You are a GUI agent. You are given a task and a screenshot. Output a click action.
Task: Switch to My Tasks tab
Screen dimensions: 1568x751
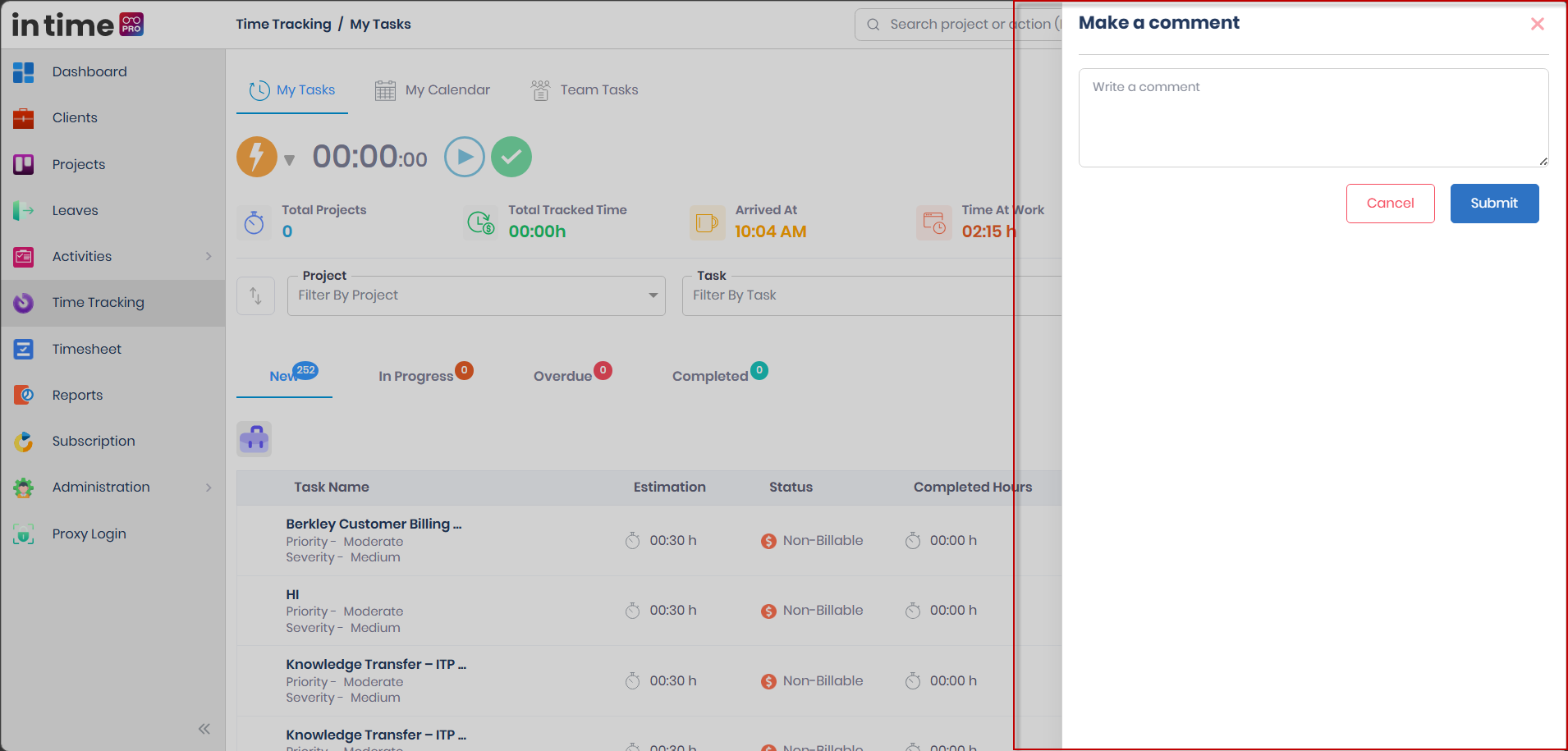[292, 90]
